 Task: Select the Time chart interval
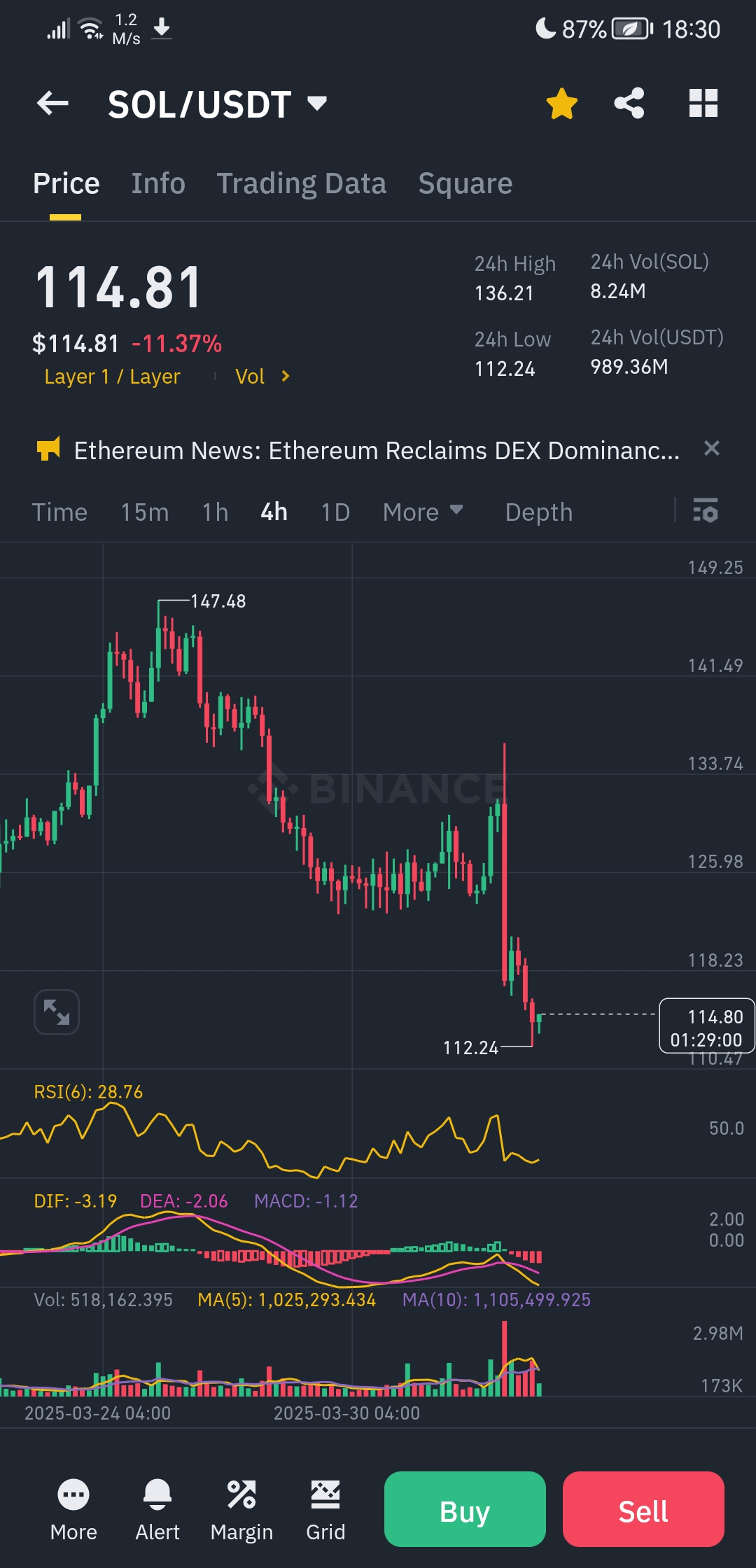pos(59,512)
